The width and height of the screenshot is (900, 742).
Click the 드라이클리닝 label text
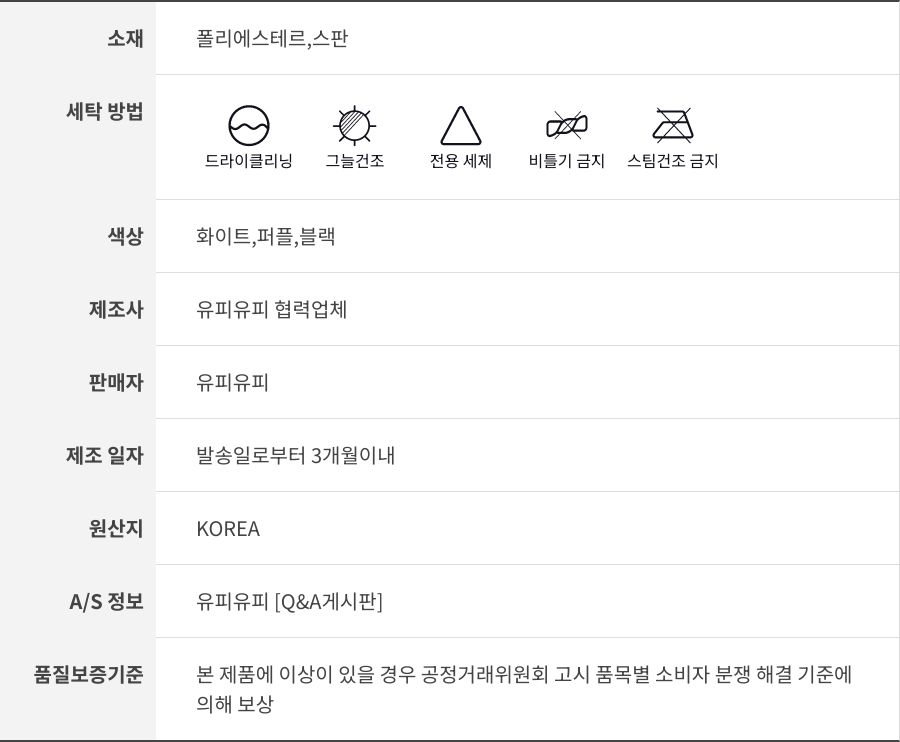249,161
